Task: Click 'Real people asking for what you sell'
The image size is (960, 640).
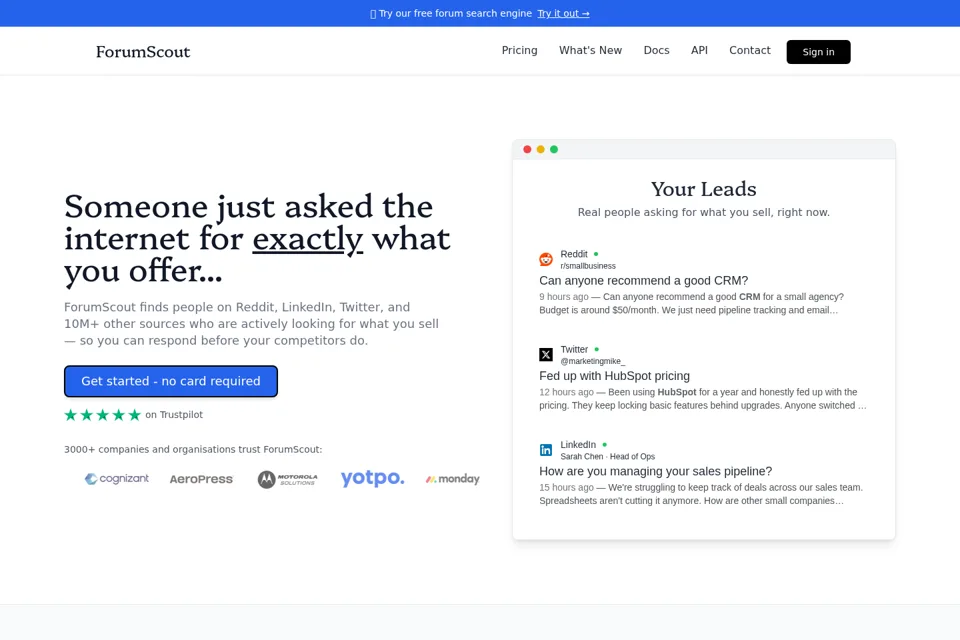Action: [675, 213]
